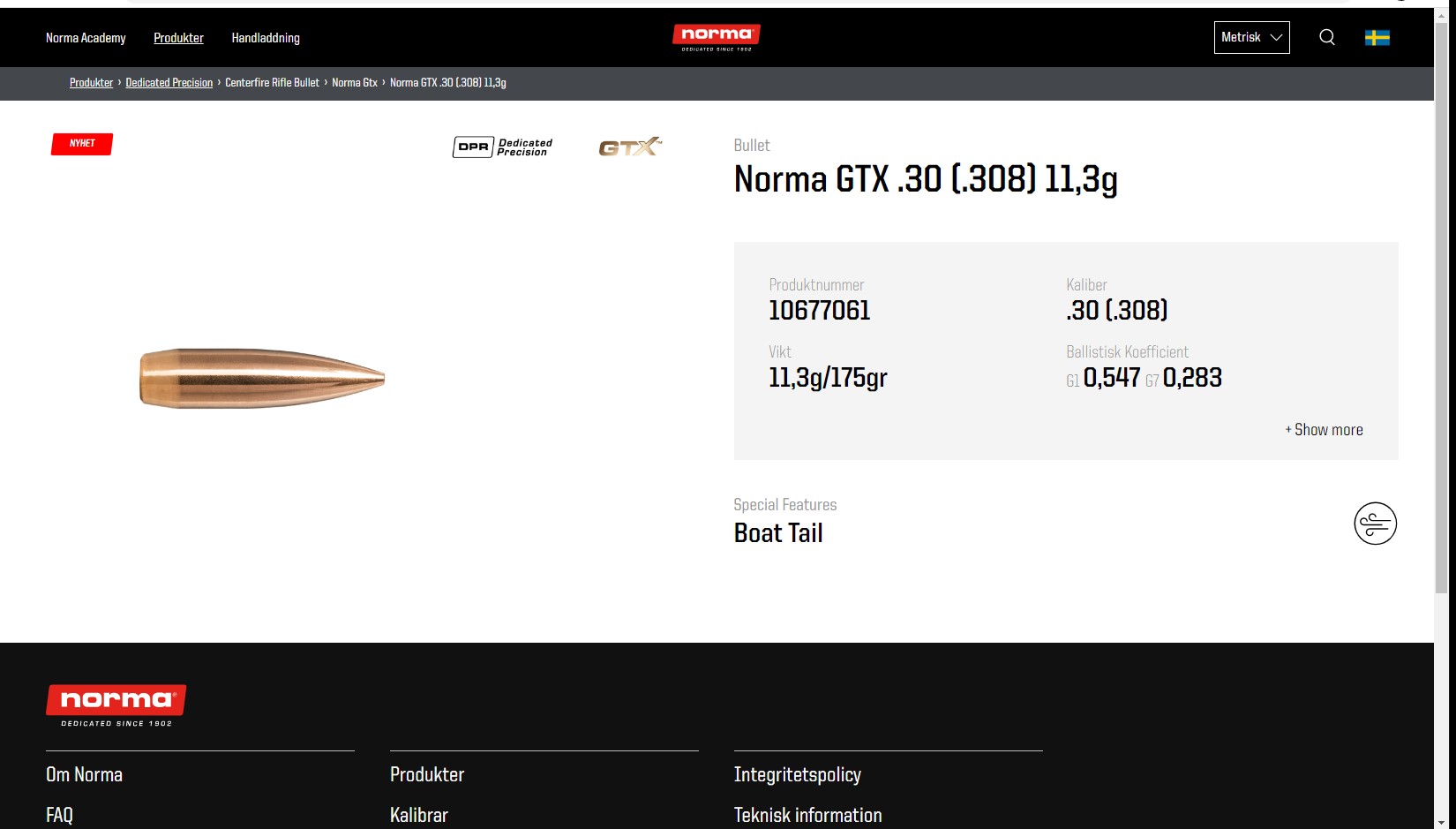Screen dimensions: 1456x829
Task: Open Teknisk information footer link
Action: [807, 815]
